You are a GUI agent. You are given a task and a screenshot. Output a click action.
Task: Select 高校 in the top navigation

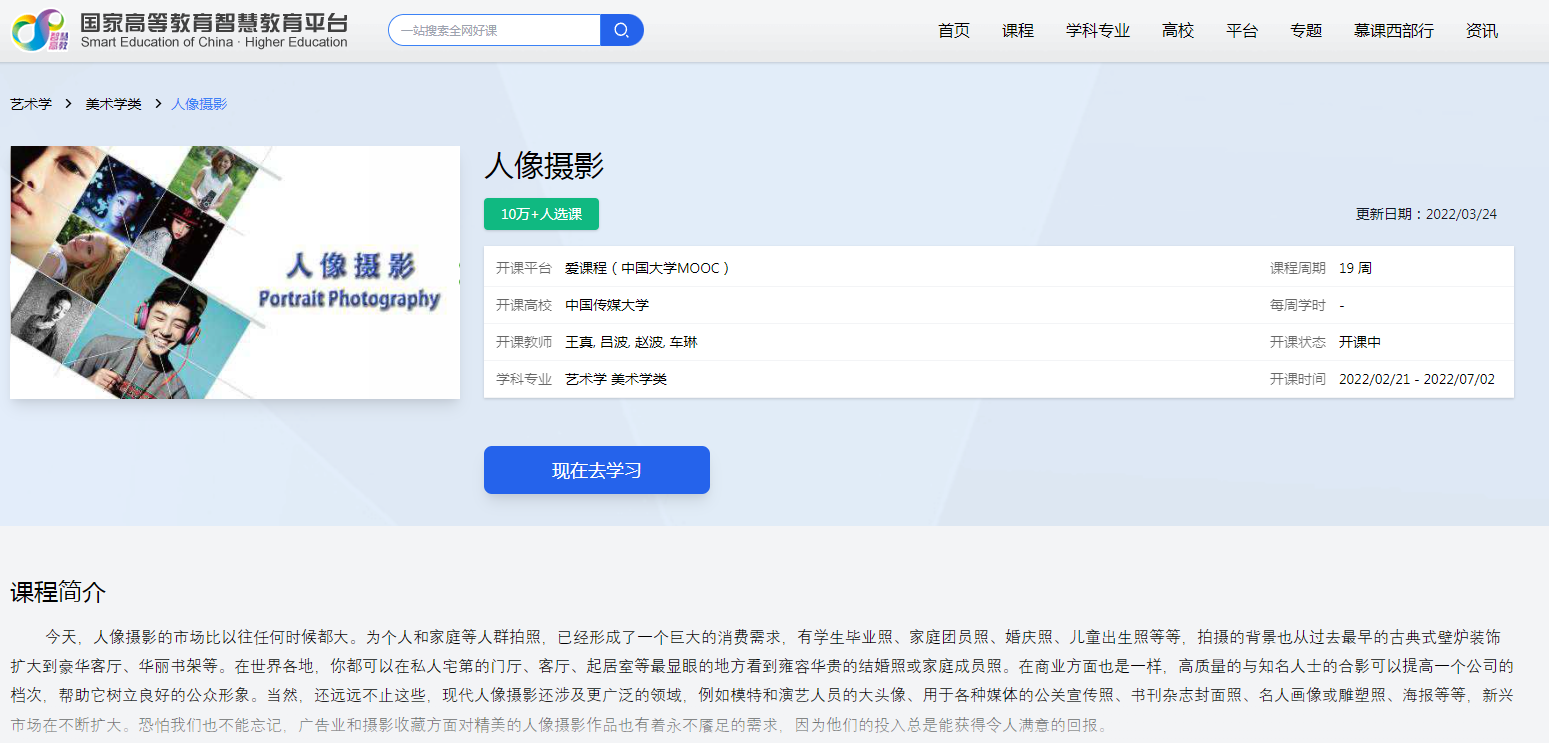(x=1177, y=31)
